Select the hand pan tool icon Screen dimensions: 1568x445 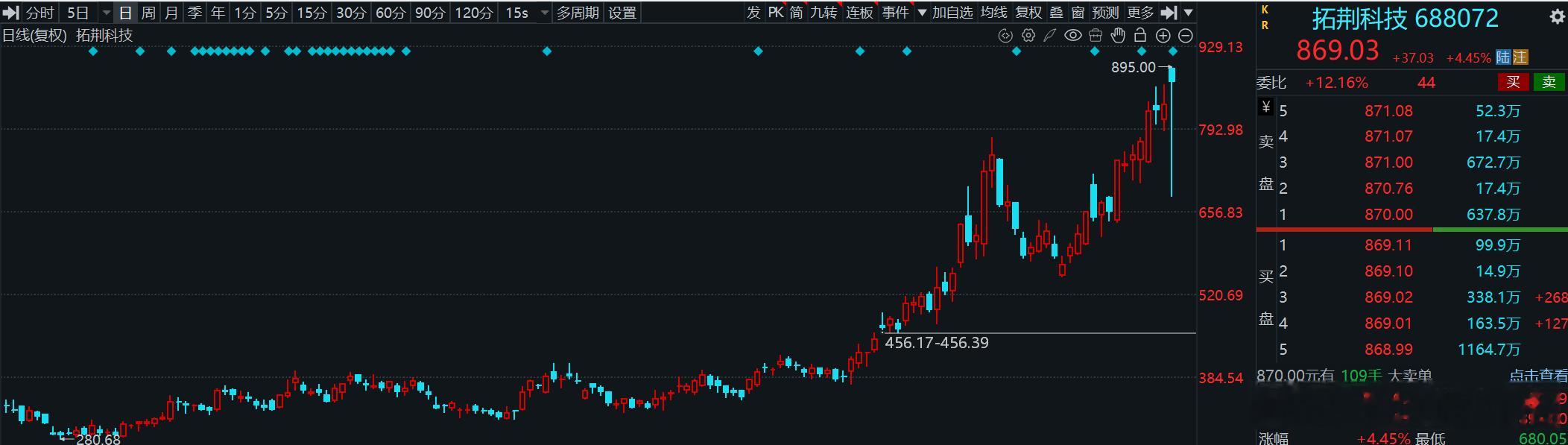[x=1118, y=35]
